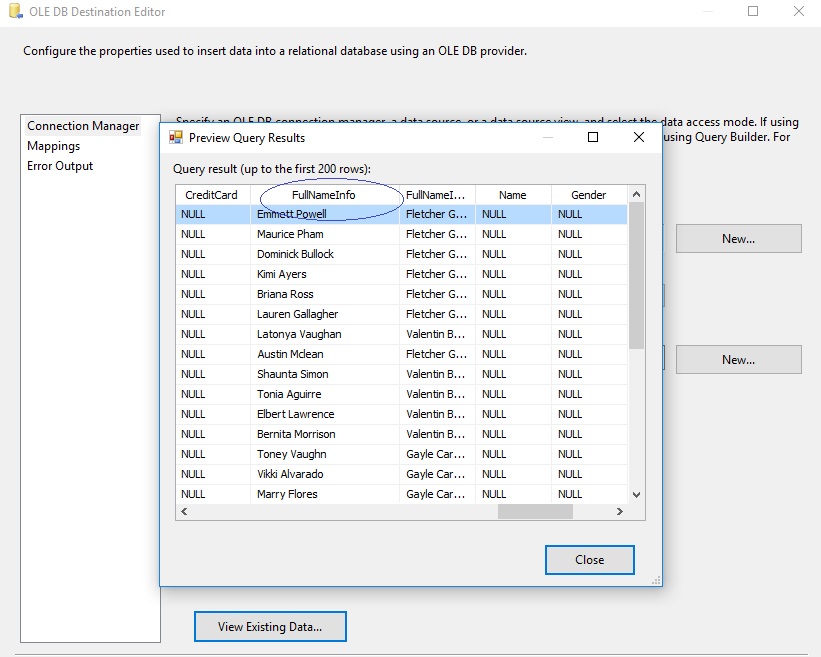Open the Error Output page

tap(60, 166)
